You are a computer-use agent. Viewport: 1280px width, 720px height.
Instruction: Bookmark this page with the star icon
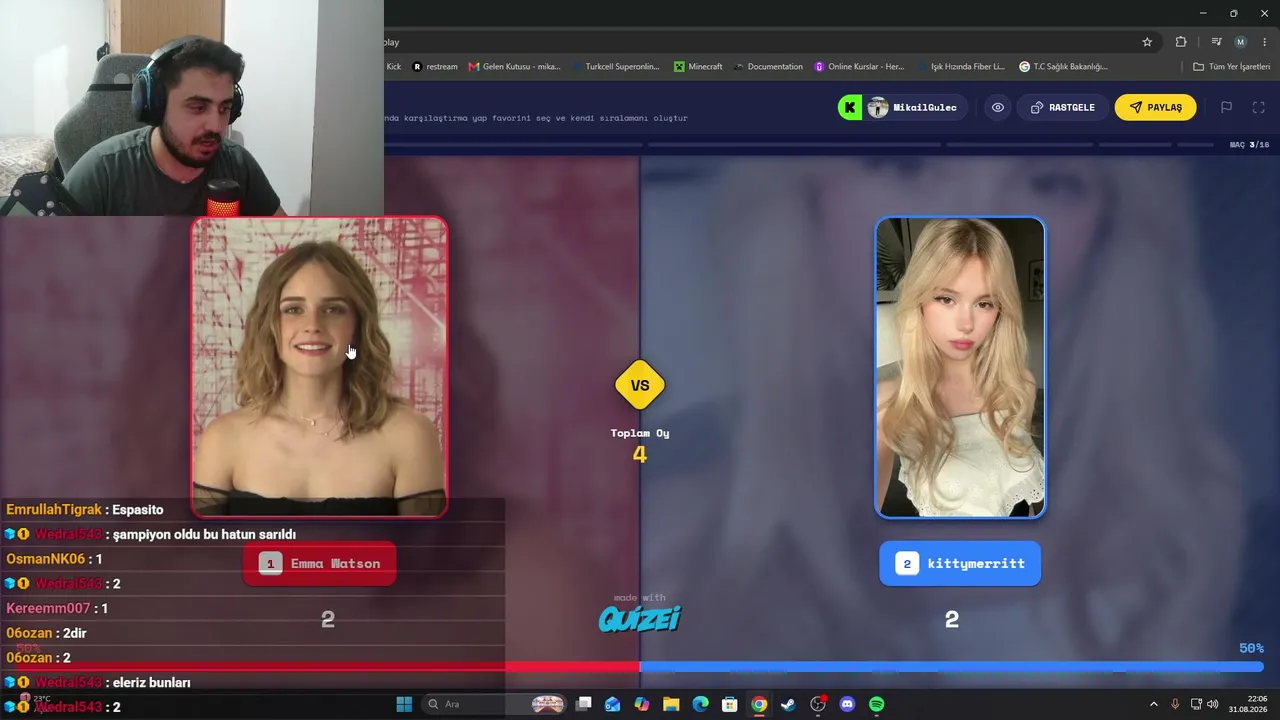pyautogui.click(x=1147, y=42)
